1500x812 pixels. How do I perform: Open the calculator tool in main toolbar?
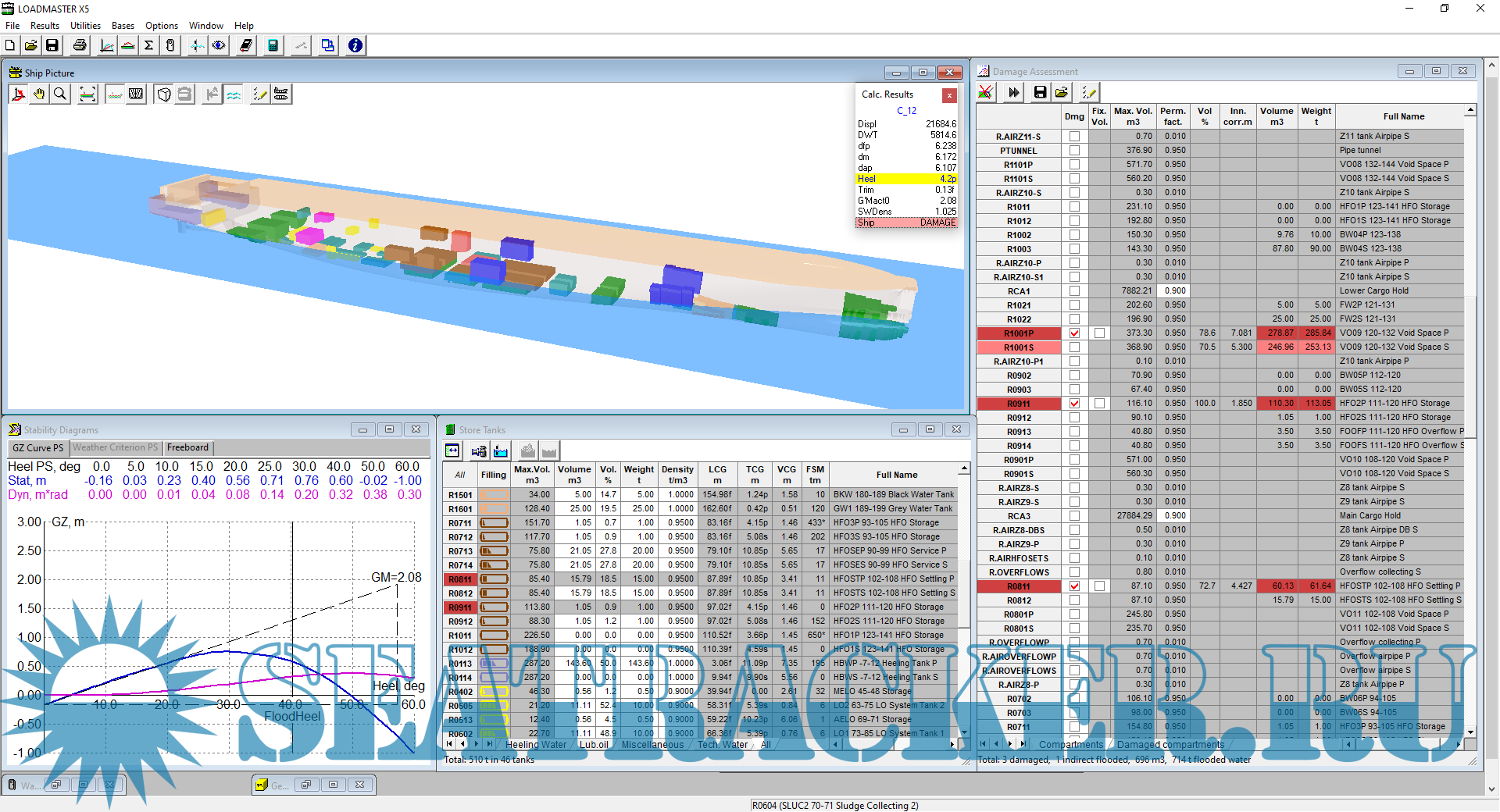[x=273, y=45]
